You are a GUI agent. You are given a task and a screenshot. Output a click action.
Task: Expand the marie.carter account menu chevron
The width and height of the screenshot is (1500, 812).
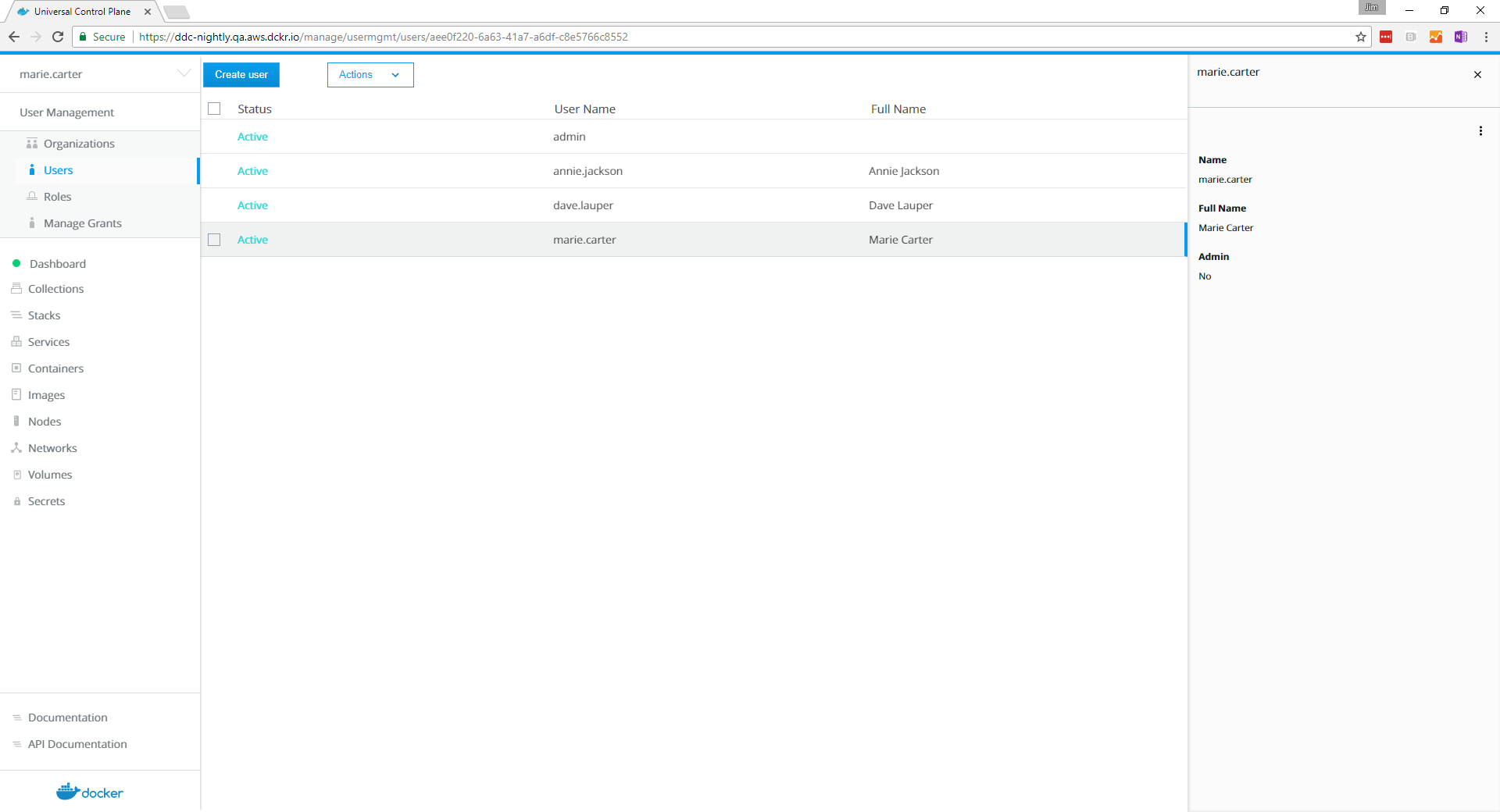tap(184, 73)
